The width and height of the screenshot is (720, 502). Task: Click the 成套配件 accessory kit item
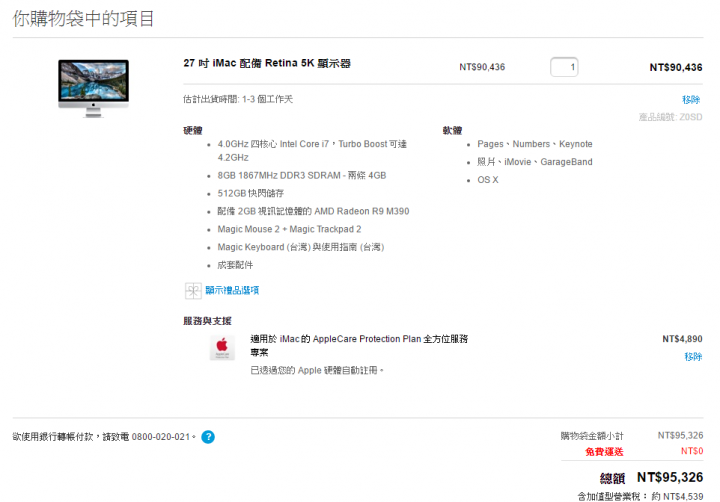pyautogui.click(x=235, y=265)
